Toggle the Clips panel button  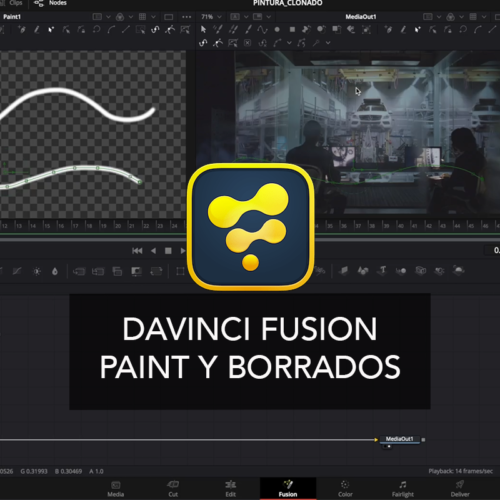[13, 3]
